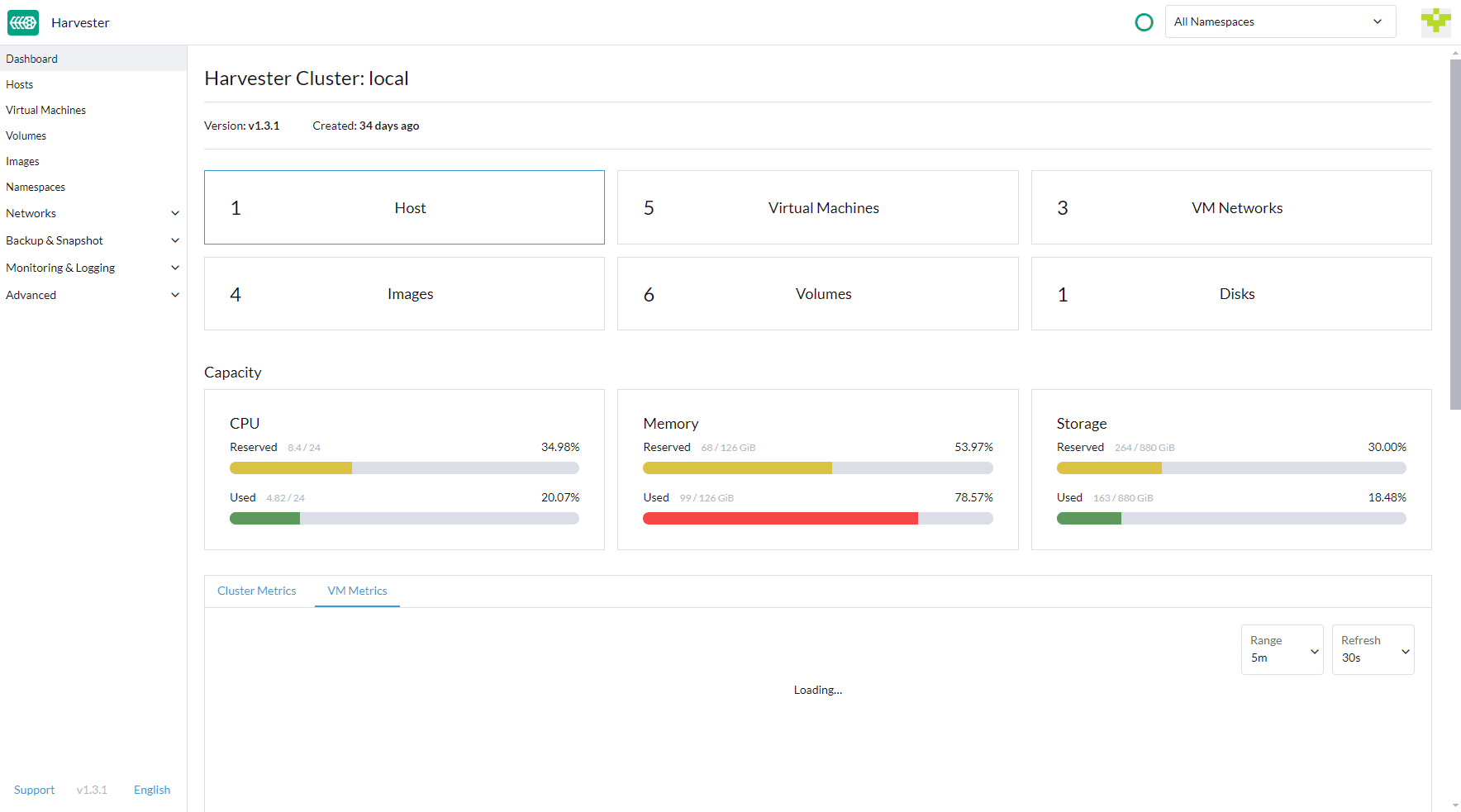The width and height of the screenshot is (1461, 812).
Task: Click the Storage Used progress bar
Action: (1231, 519)
